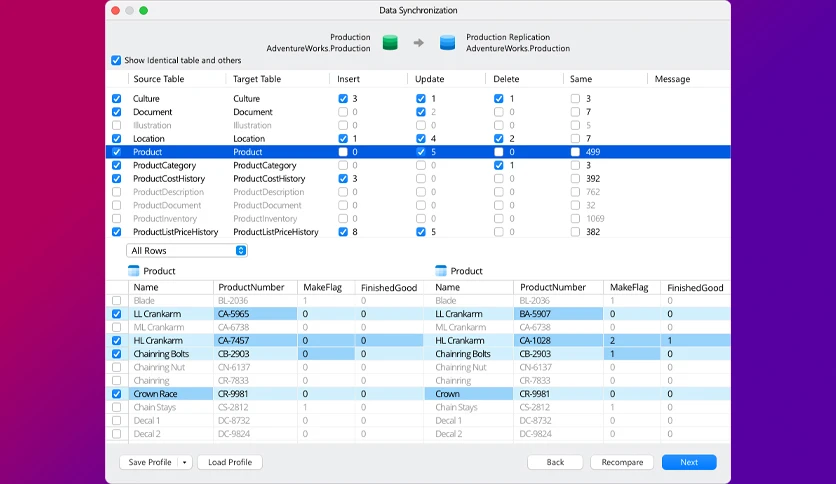This screenshot has width=836, height=484.
Task: Uncheck the Culture source table checkbox
Action: [x=116, y=99]
